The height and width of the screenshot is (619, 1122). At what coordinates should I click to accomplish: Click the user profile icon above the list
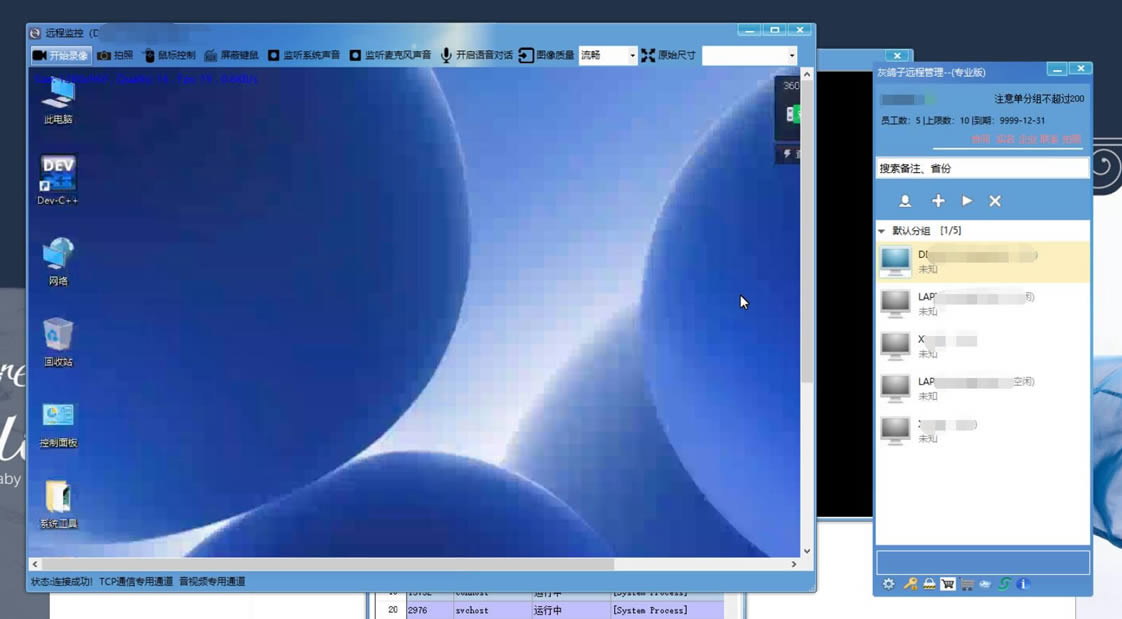point(905,201)
